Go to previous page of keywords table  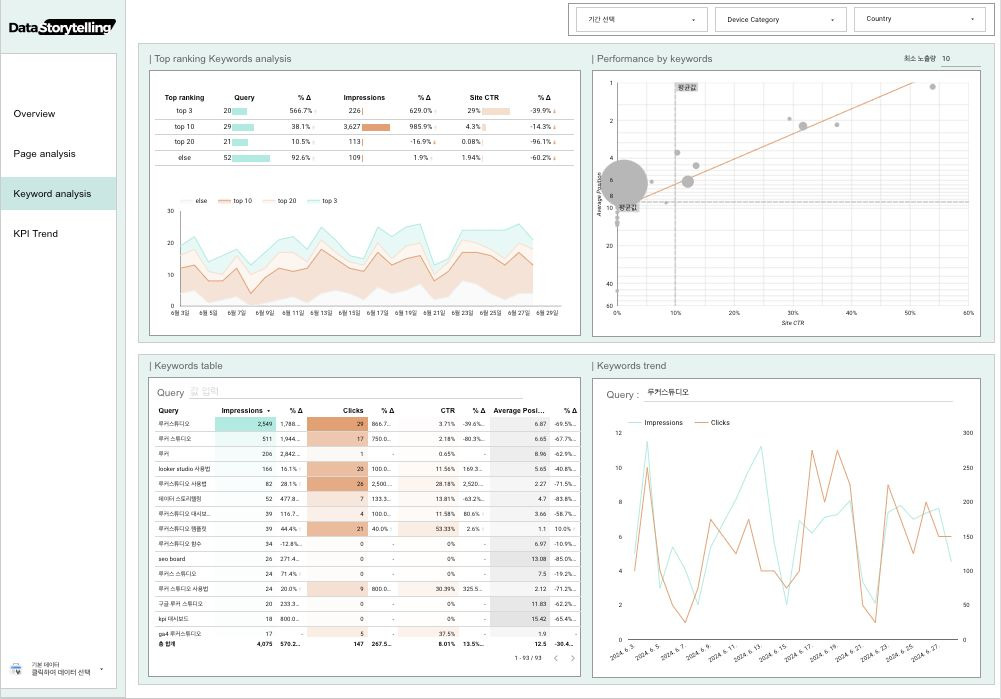[x=555, y=658]
